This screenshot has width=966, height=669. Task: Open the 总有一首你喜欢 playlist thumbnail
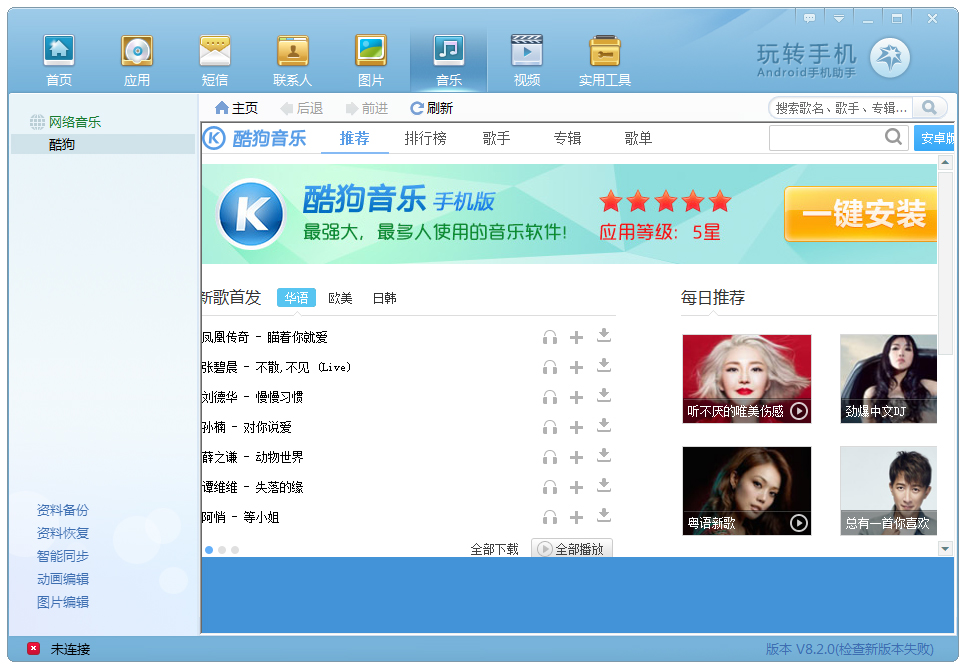(x=888, y=491)
